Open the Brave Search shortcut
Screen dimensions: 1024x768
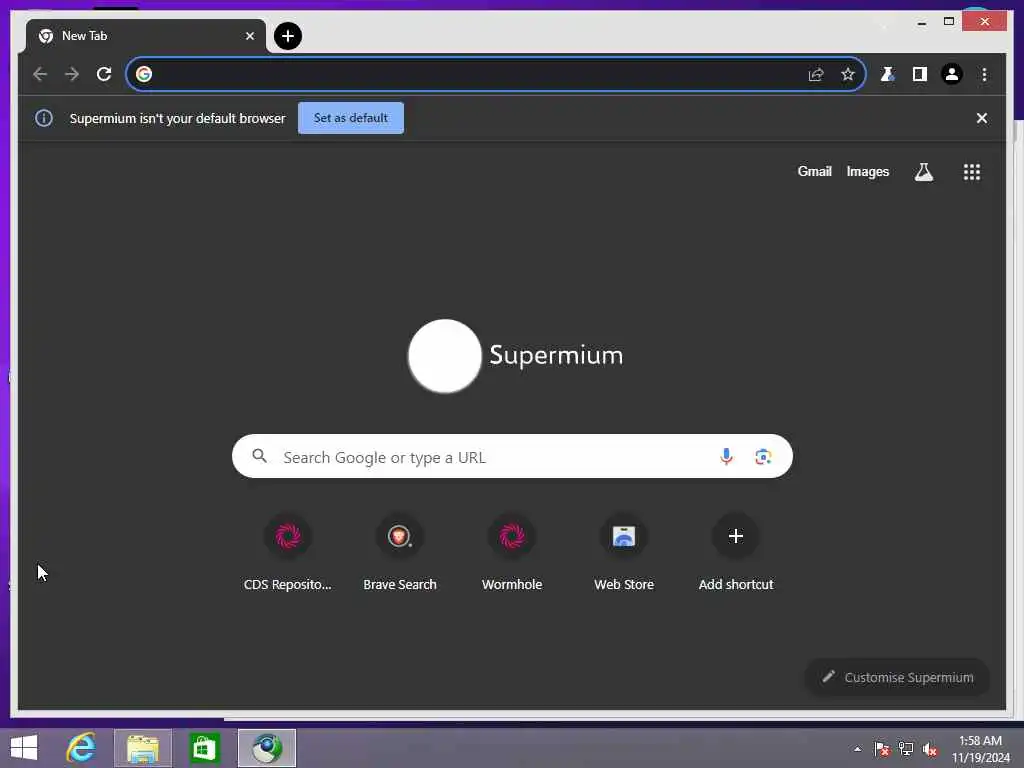(x=400, y=554)
